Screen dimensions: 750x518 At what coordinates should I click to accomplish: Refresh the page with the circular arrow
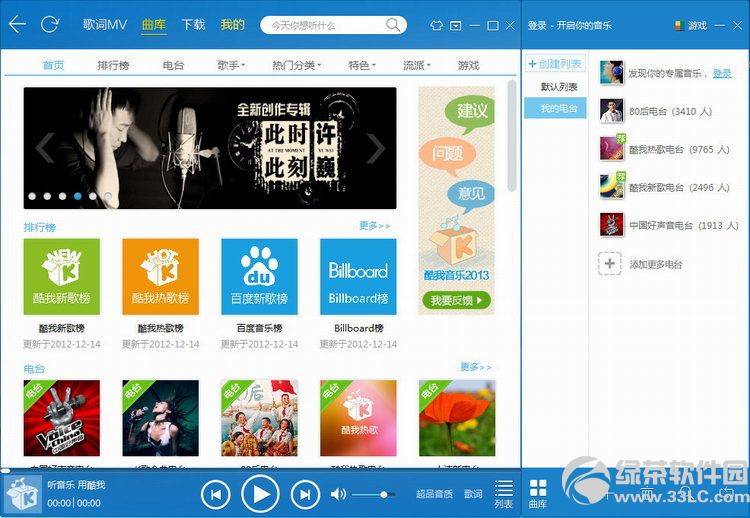tap(50, 24)
